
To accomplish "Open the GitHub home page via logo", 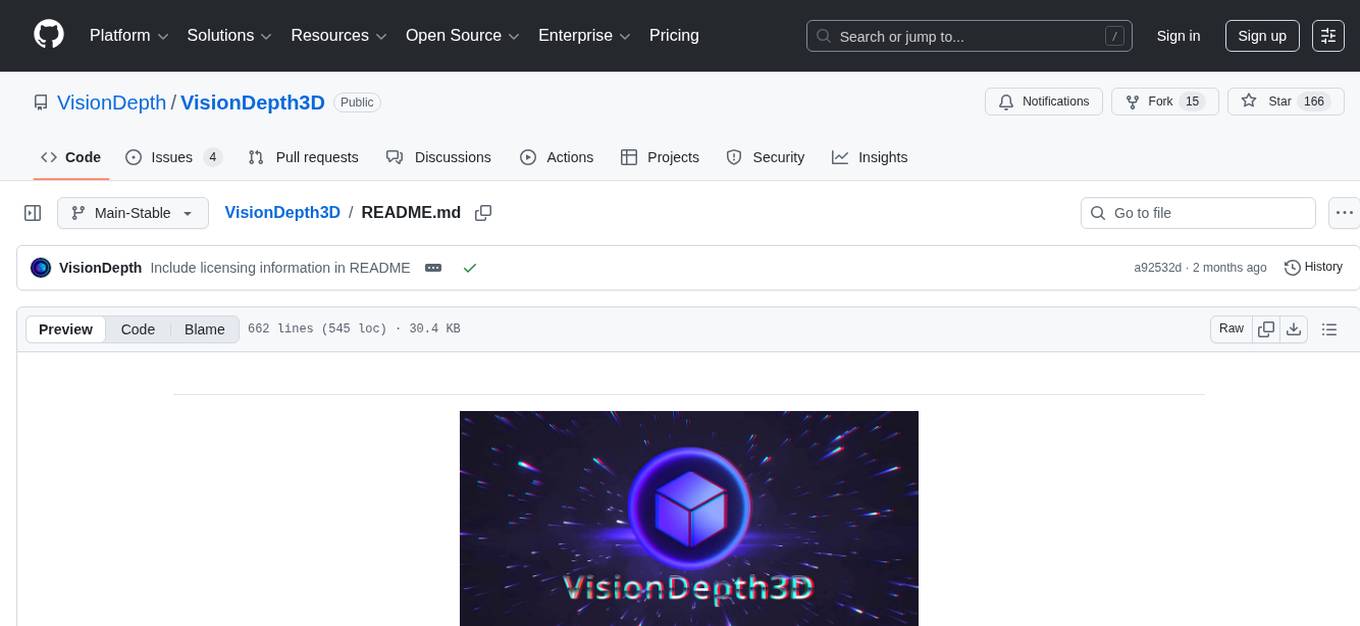I will 48,35.
